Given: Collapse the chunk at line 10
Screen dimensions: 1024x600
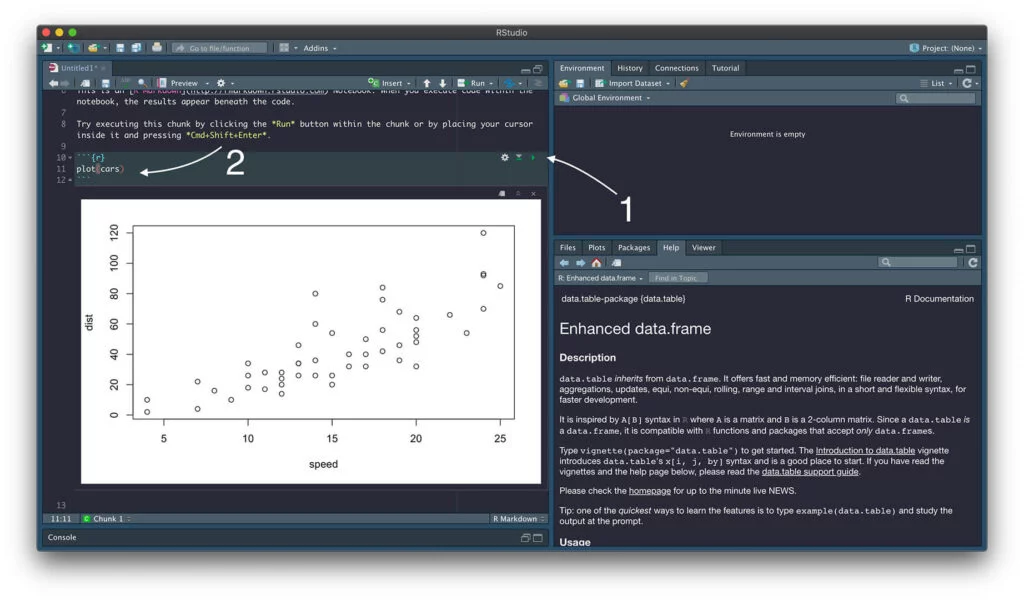Looking at the screenshot, I should tap(70, 157).
